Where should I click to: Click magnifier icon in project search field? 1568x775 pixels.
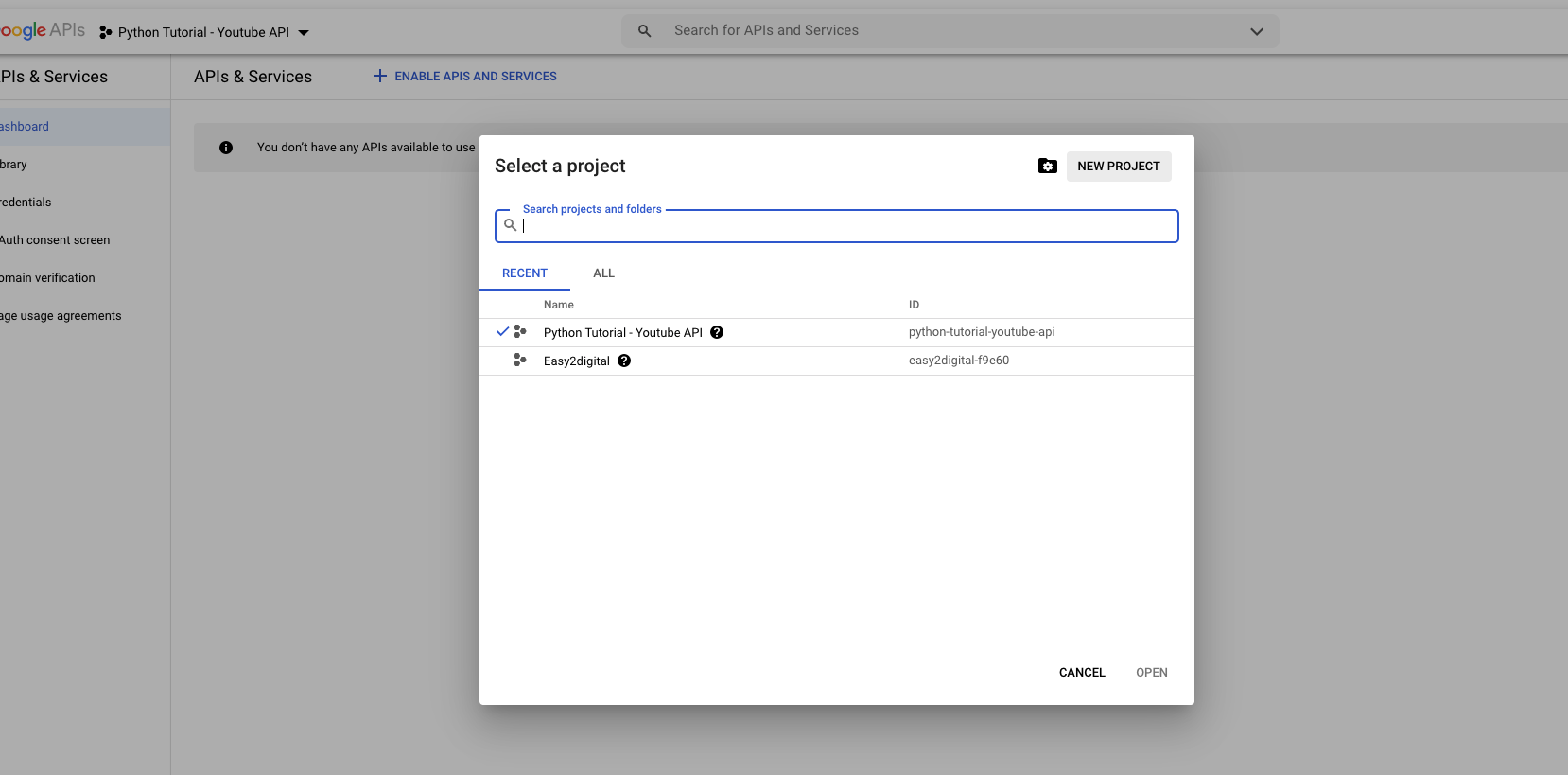(511, 225)
